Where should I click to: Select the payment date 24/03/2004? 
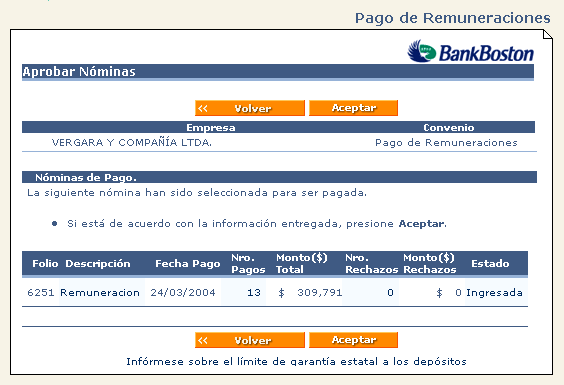coord(183,293)
